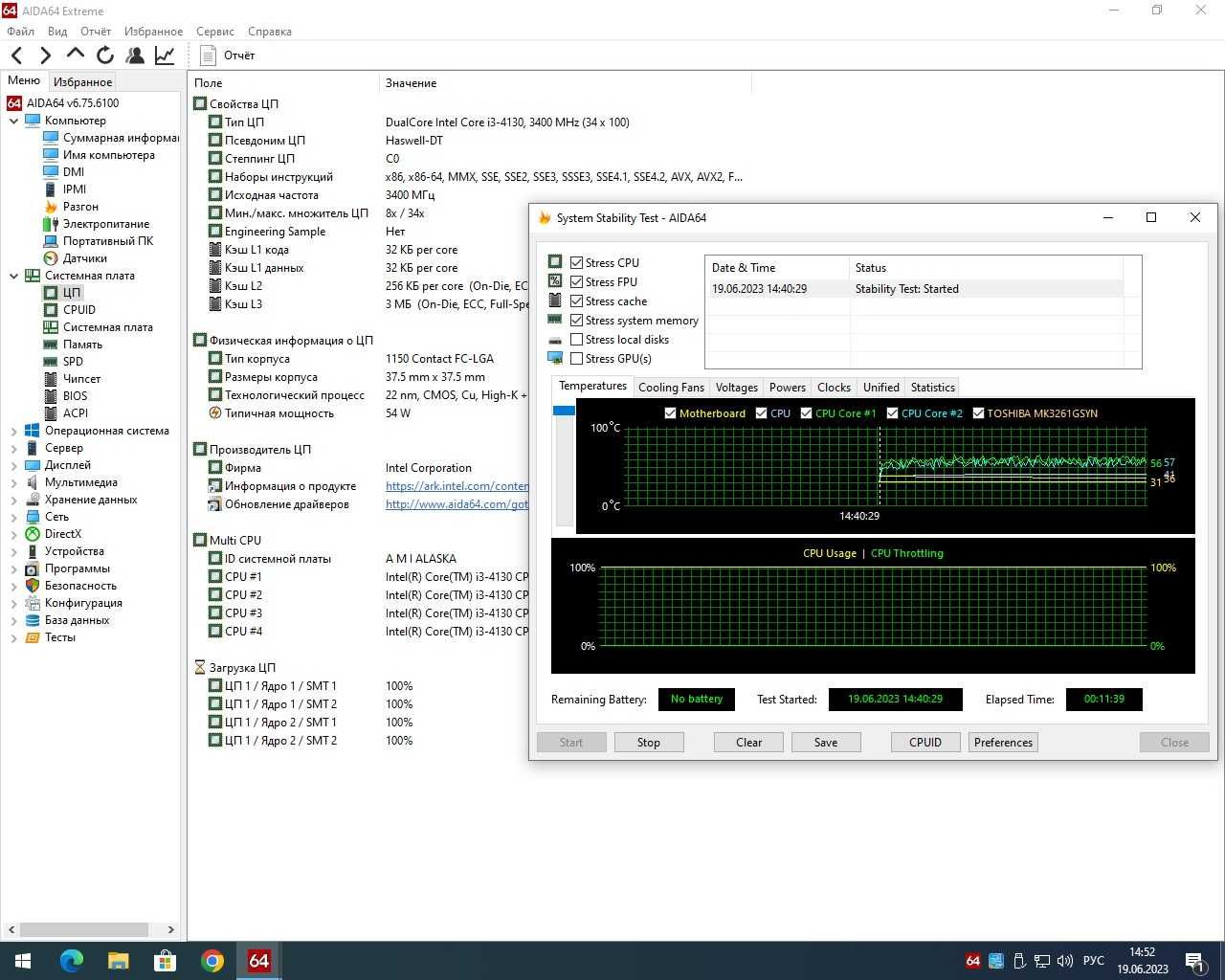Open the ark.intel.com product info link
This screenshot has width=1225, height=980.
(x=457, y=486)
